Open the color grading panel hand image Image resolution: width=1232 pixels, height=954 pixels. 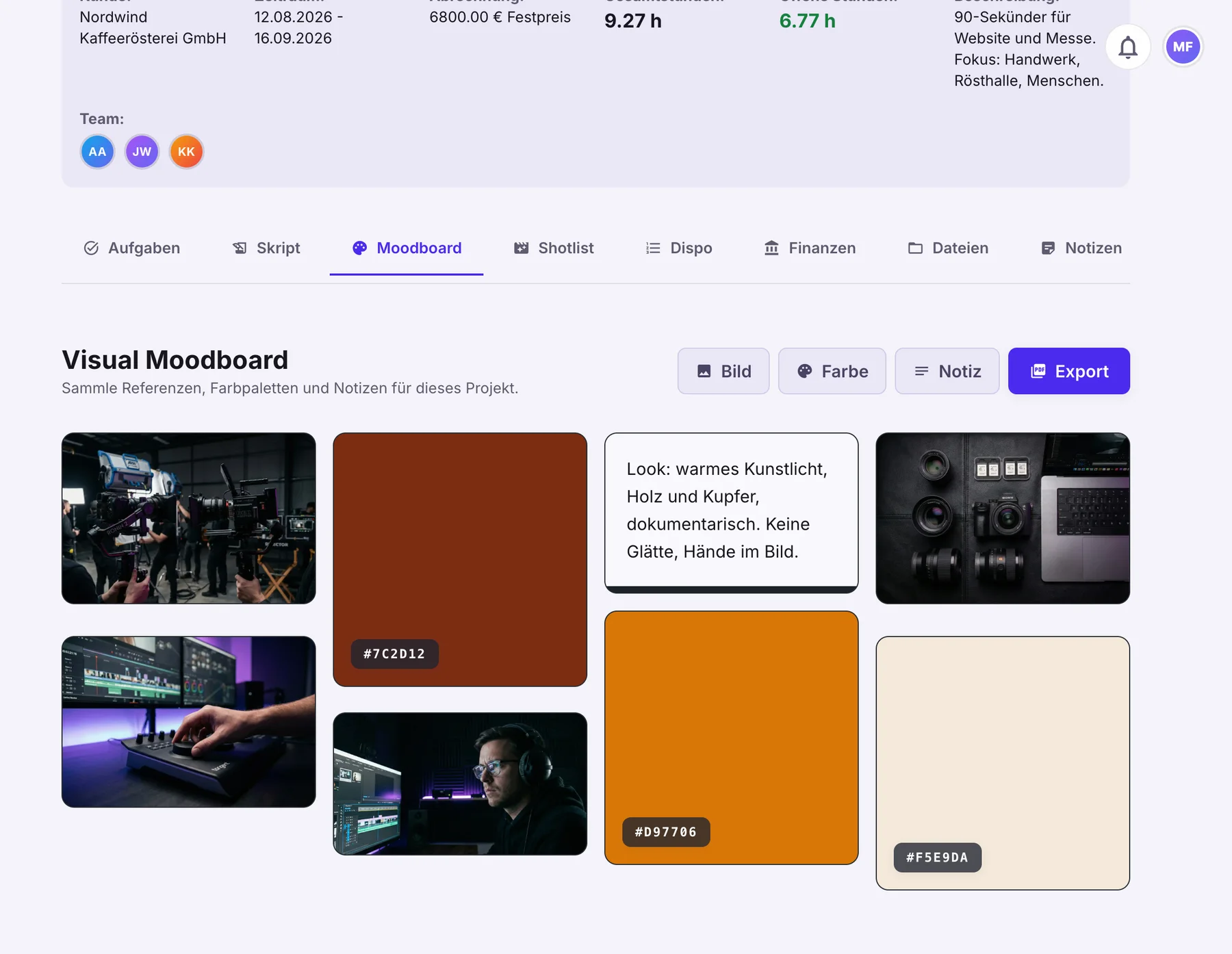coord(189,722)
